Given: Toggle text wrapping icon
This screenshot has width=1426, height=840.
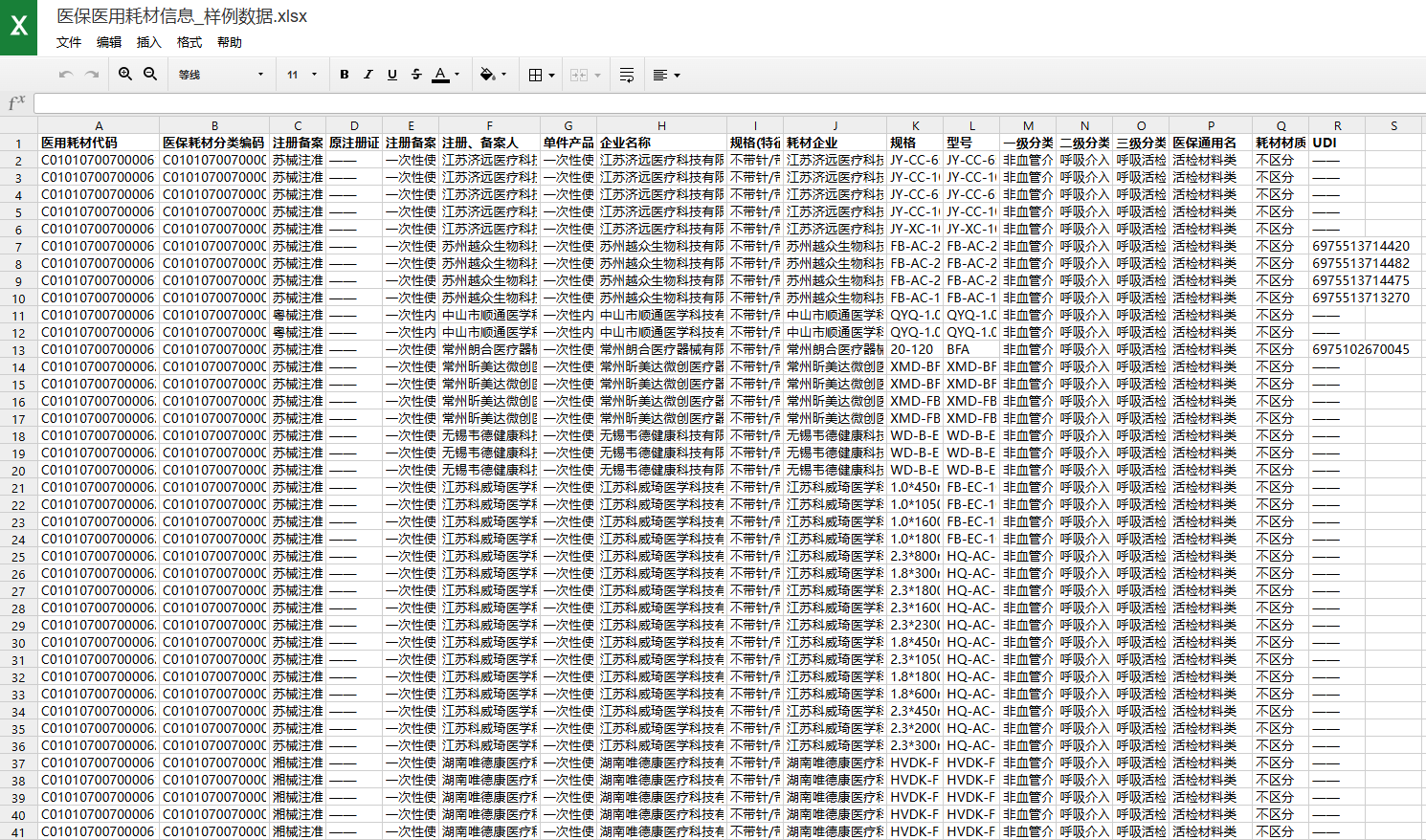Looking at the screenshot, I should point(627,75).
